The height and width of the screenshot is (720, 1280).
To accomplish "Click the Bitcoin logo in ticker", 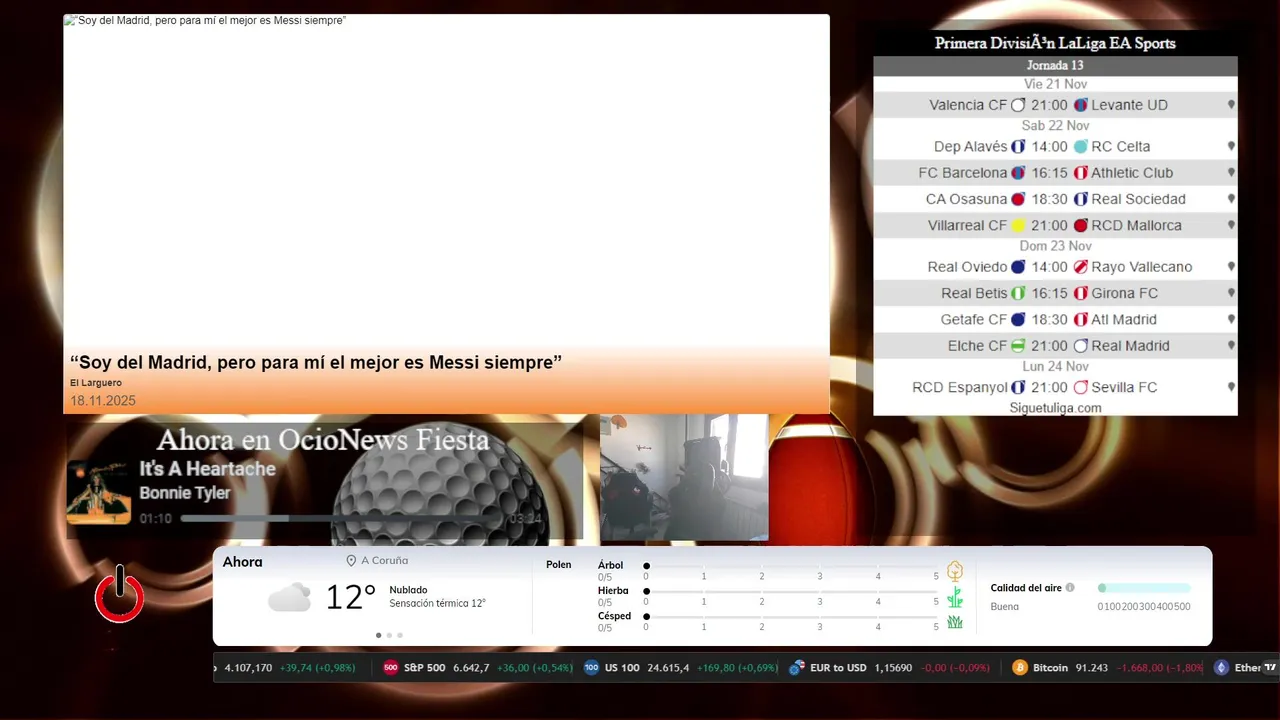I will coord(1020,668).
